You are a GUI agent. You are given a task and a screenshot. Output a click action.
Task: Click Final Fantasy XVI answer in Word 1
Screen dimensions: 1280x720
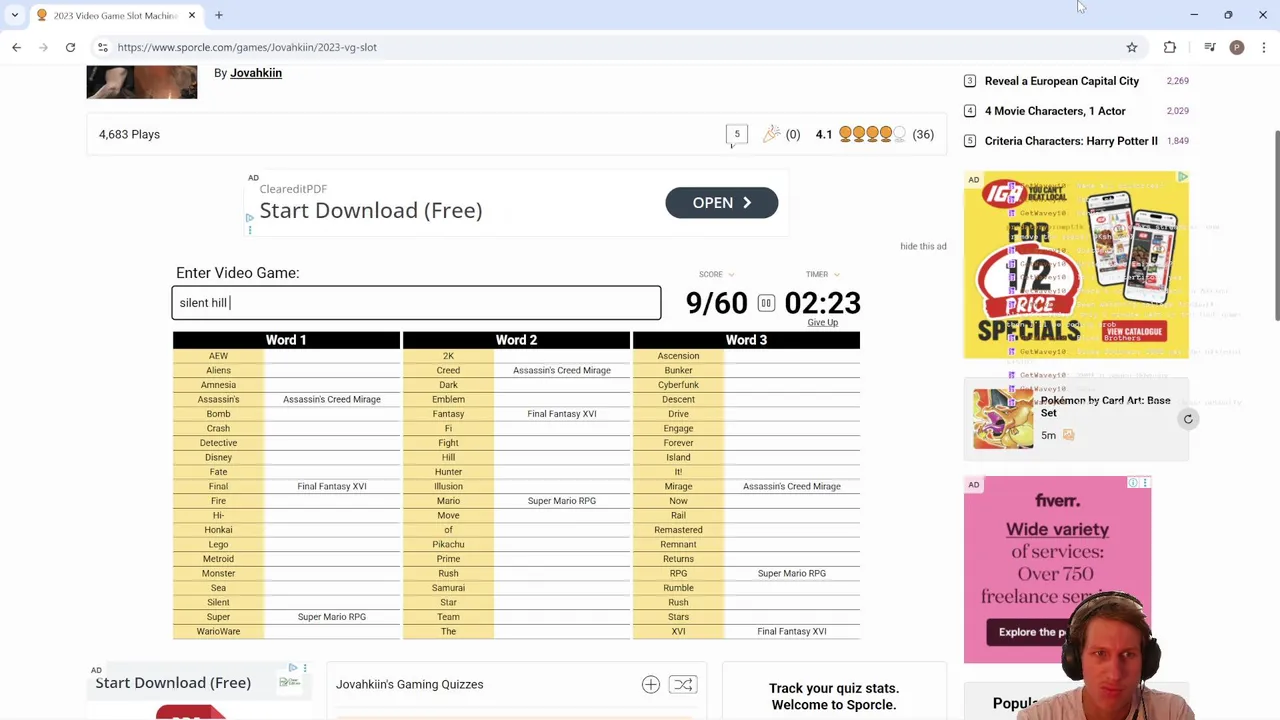pos(332,486)
